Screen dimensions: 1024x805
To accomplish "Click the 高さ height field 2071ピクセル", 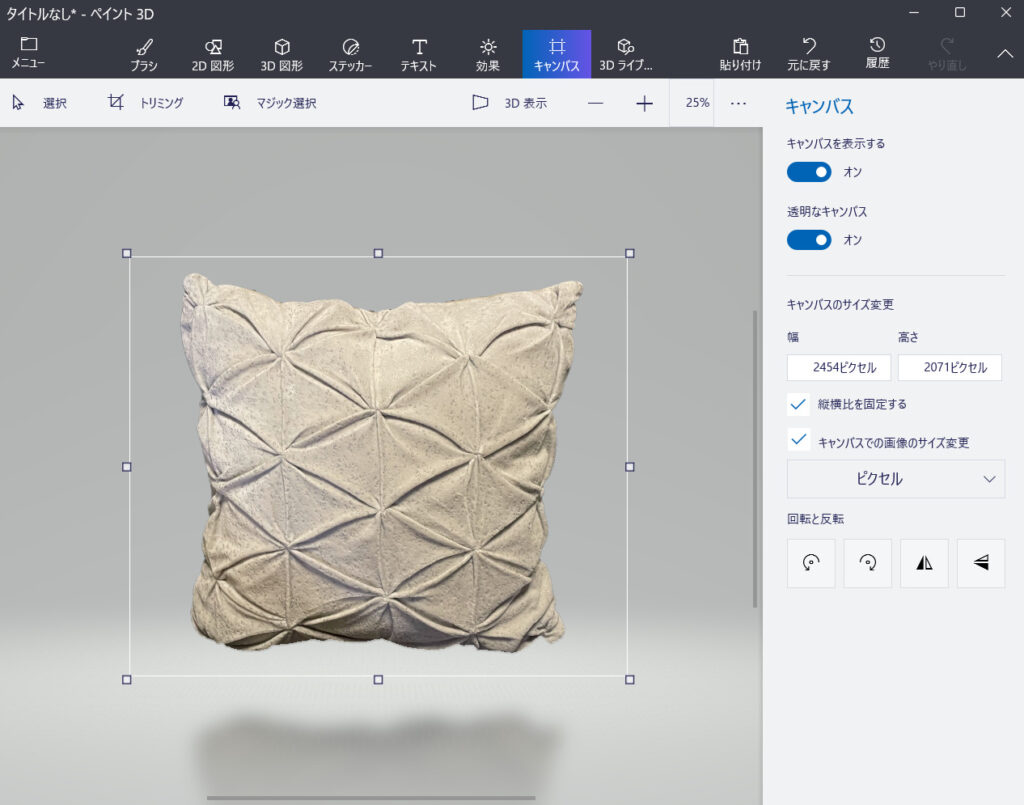I will (x=950, y=368).
